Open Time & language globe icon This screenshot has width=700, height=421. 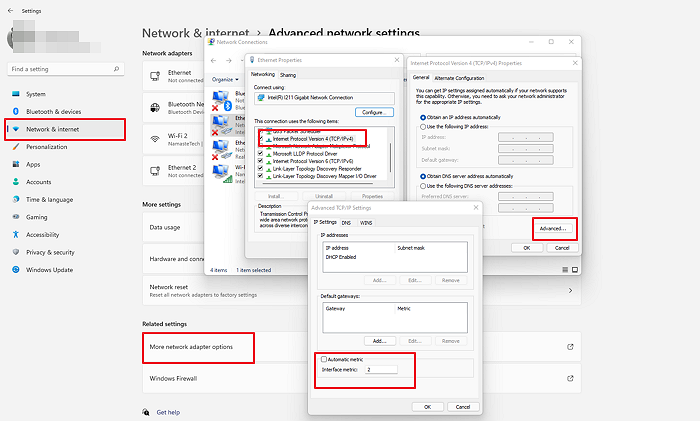point(16,199)
